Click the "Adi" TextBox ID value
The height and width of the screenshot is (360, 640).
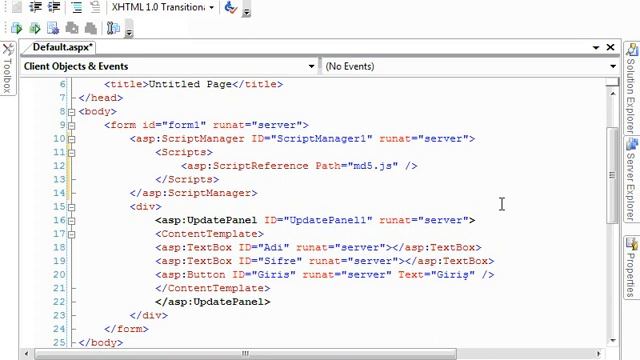(x=273, y=247)
